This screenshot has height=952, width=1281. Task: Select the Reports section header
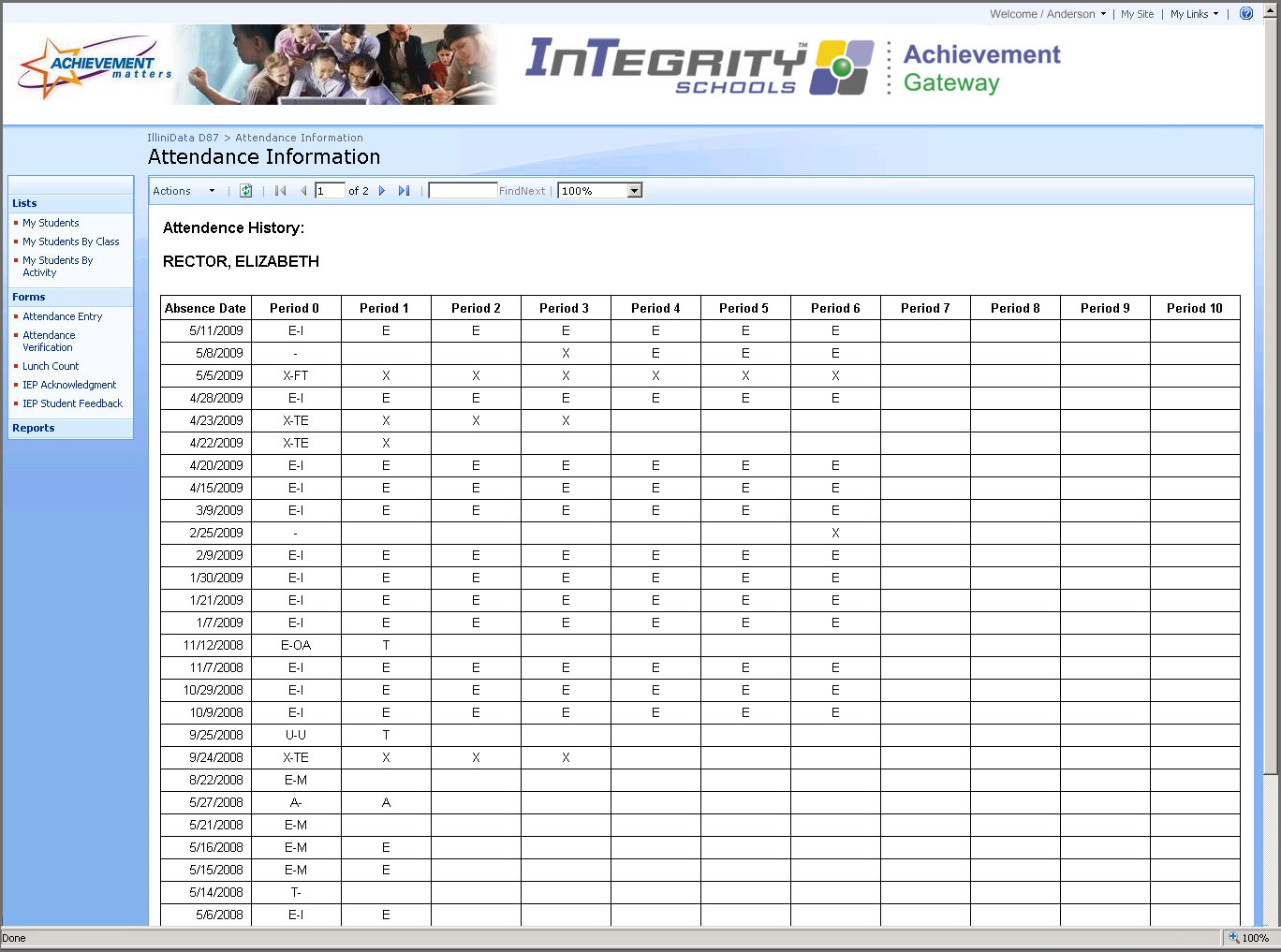coord(70,428)
